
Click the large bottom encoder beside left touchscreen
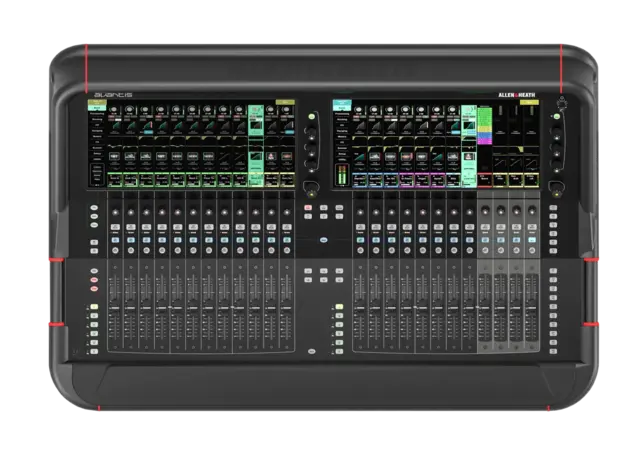click(x=311, y=187)
